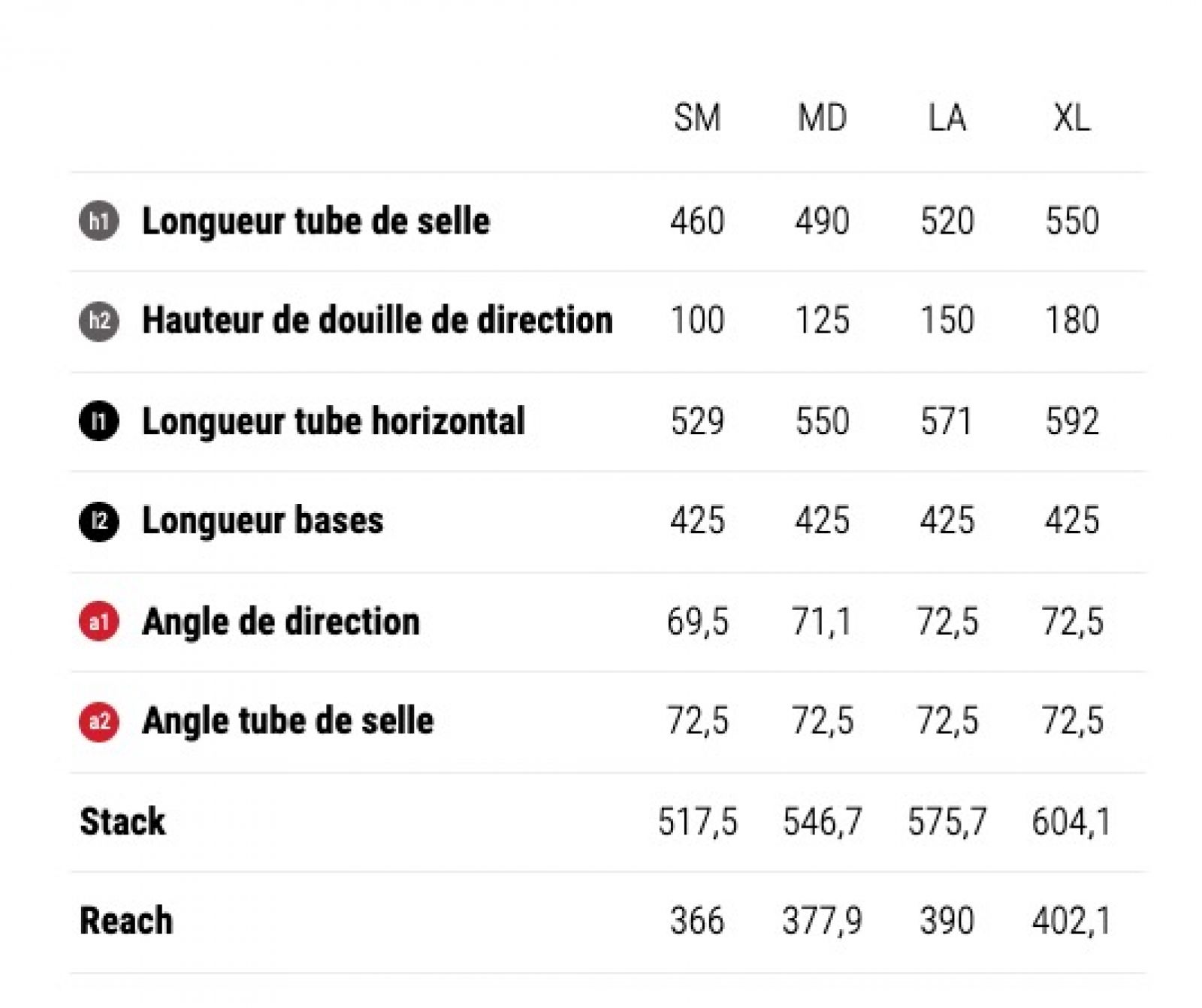Screen dimensions: 1202x1008
Task: Click the Angle tube de selle label
Action: tap(288, 721)
